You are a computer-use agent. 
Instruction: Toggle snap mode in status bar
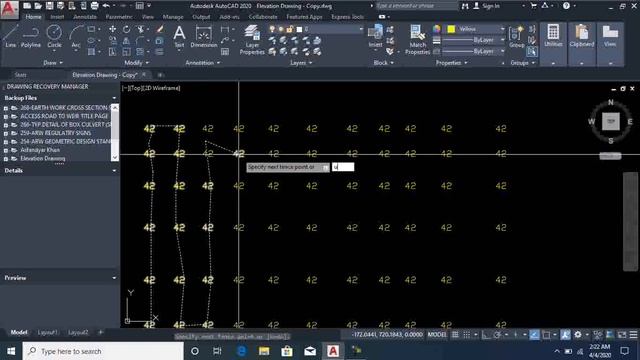coord(467,335)
